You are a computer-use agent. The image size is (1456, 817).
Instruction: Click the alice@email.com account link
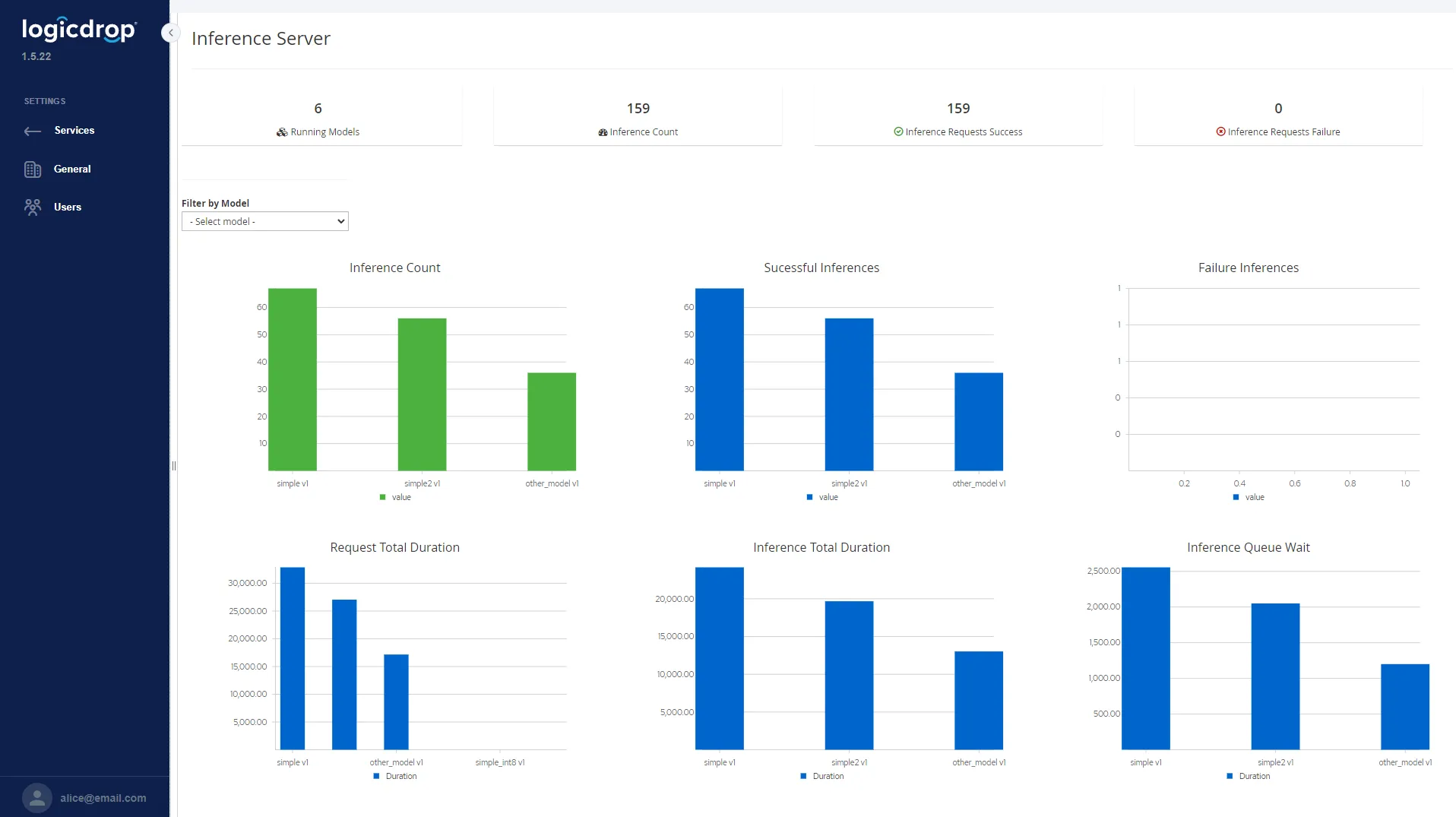(x=103, y=797)
